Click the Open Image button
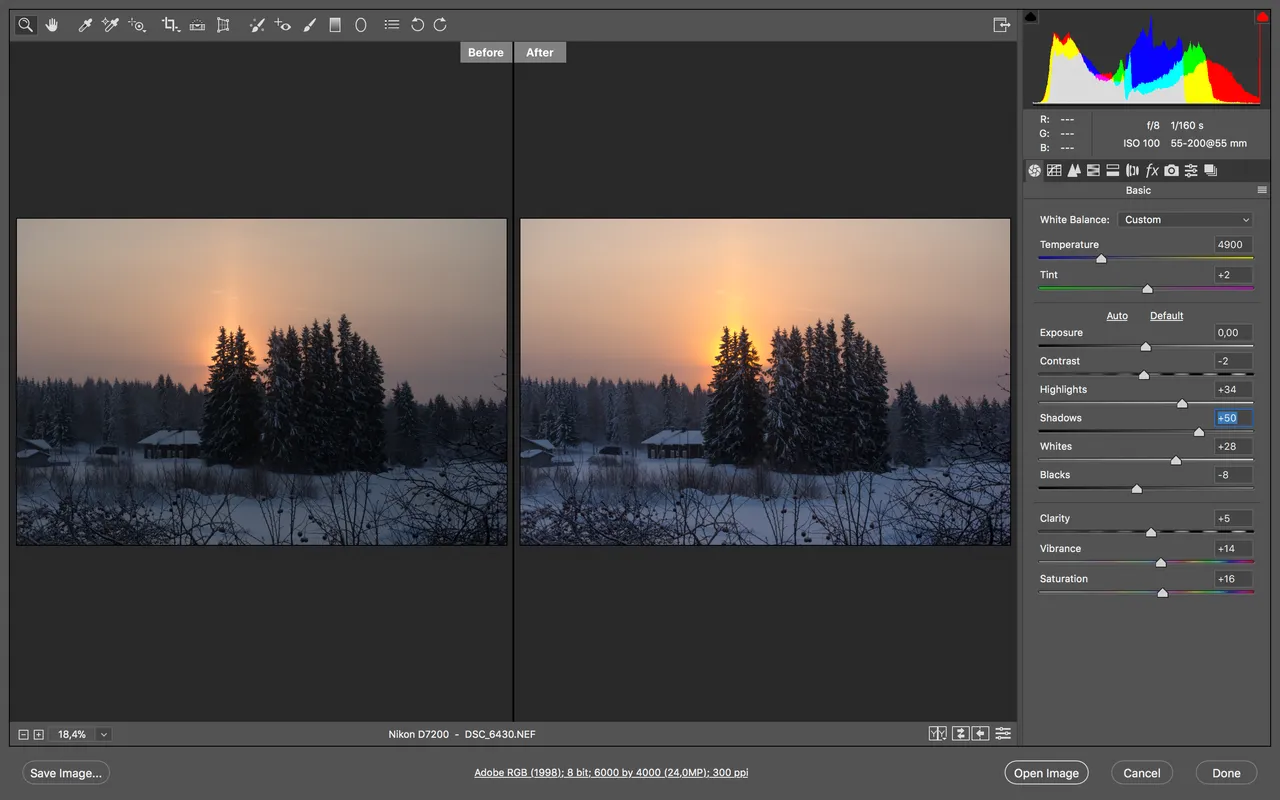Viewport: 1280px width, 800px height. [x=1046, y=773]
